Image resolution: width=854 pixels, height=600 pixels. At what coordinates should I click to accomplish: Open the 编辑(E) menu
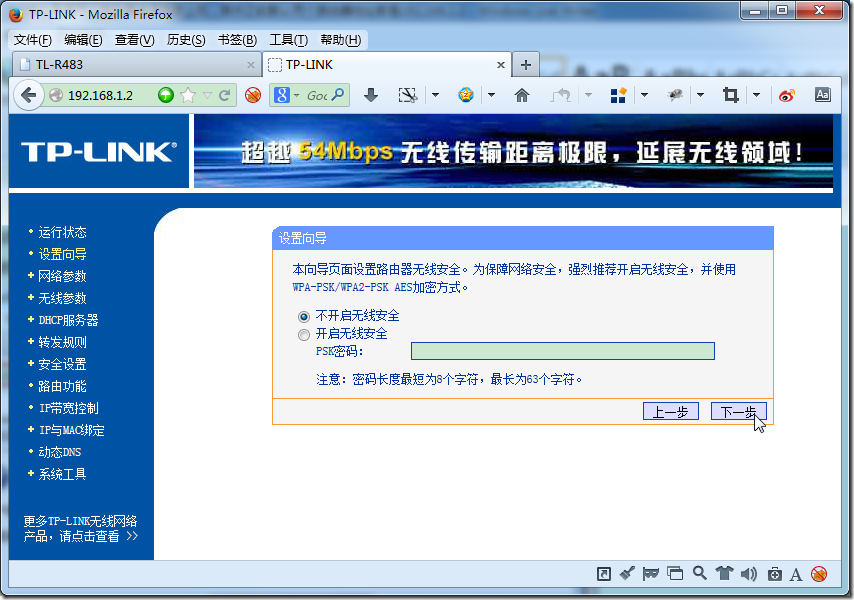(83, 40)
